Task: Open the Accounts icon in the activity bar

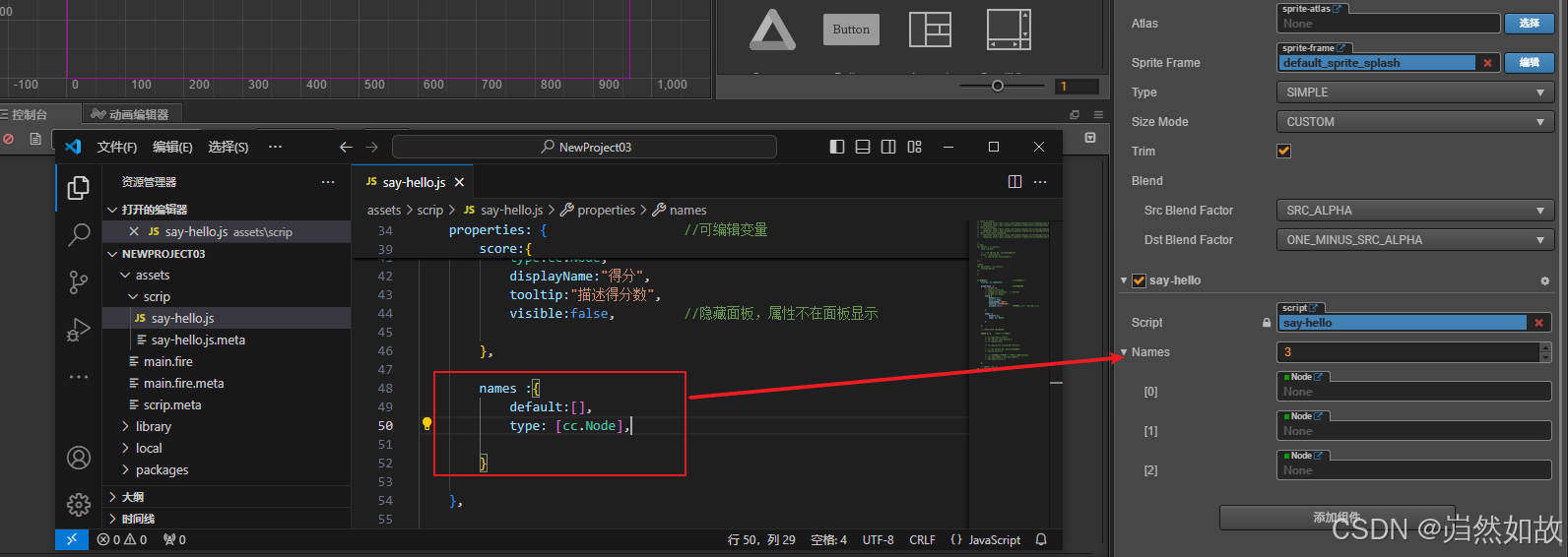Action: click(x=79, y=458)
